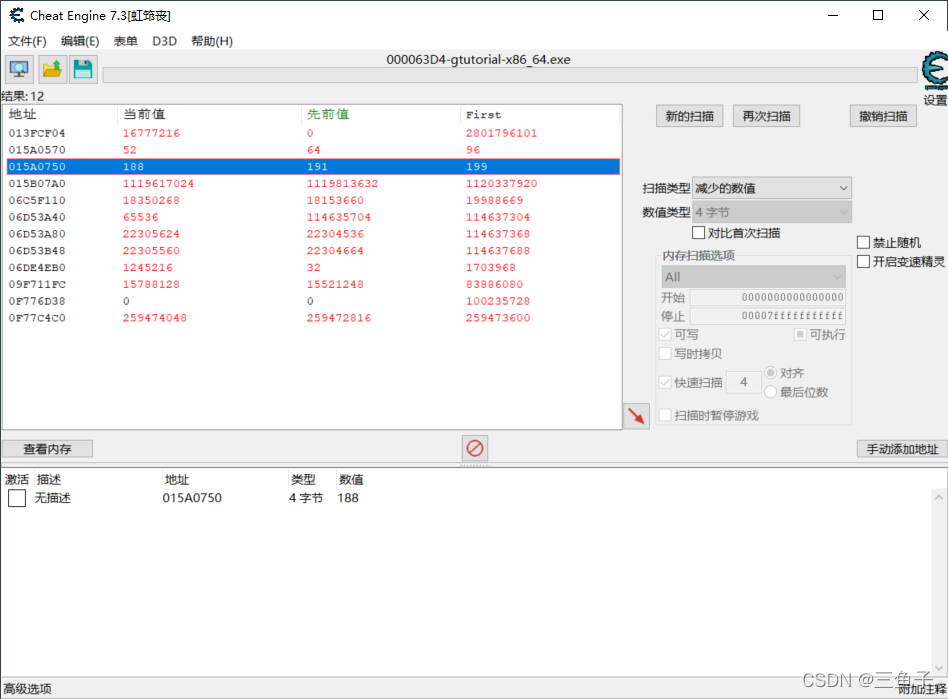
Task: Toggle the 写时拷贝 checkbox
Action: [x=665, y=354]
